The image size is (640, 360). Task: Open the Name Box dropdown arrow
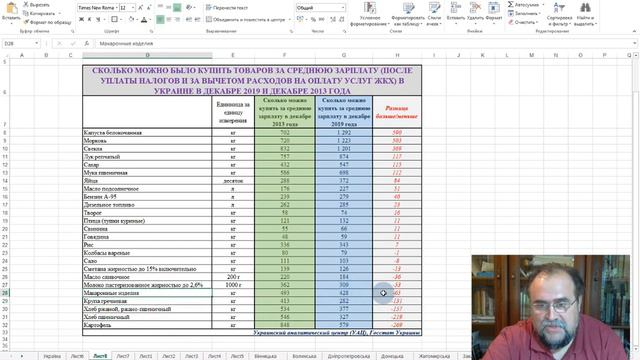[37, 43]
